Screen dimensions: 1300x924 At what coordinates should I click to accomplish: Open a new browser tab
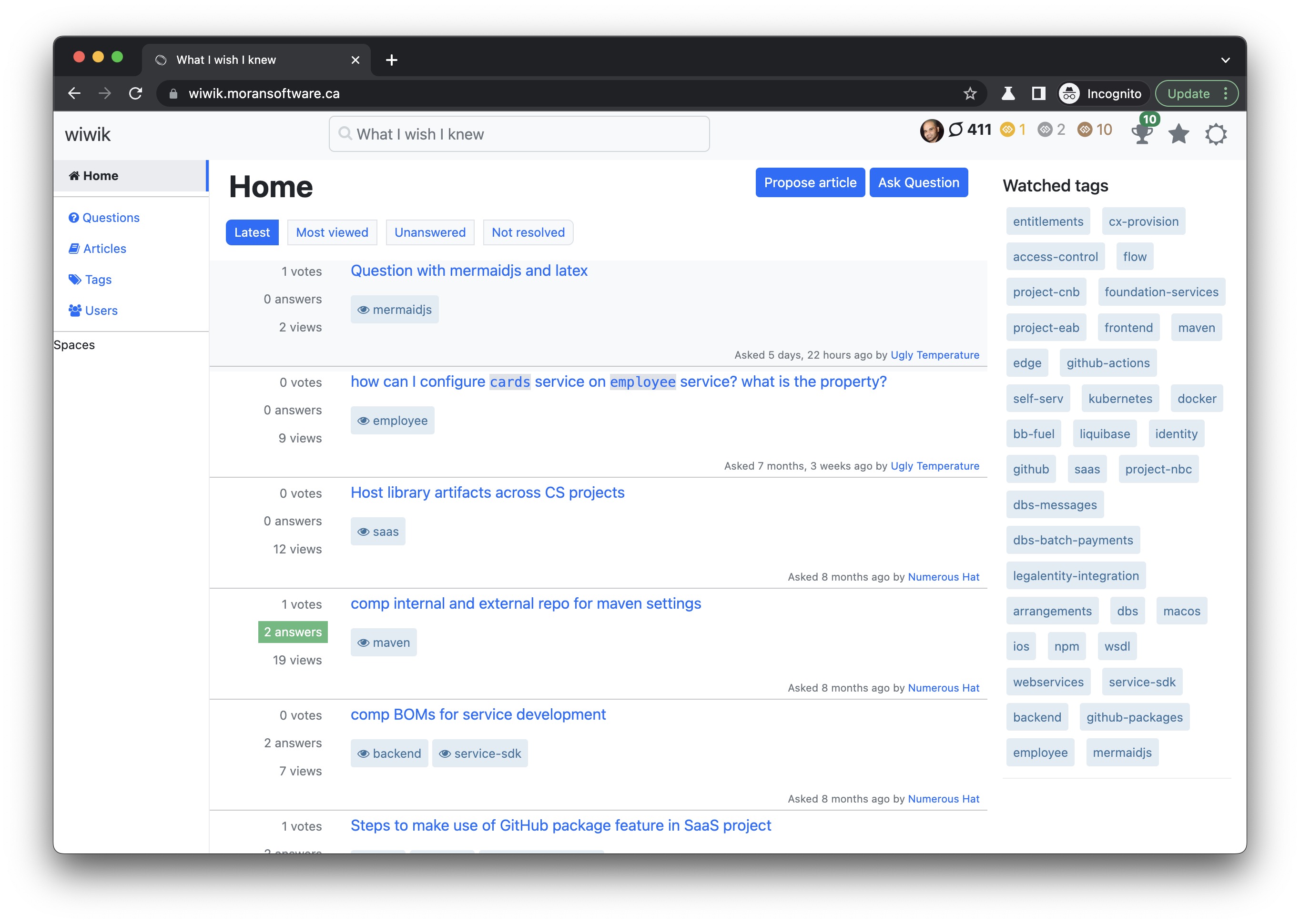[x=392, y=60]
